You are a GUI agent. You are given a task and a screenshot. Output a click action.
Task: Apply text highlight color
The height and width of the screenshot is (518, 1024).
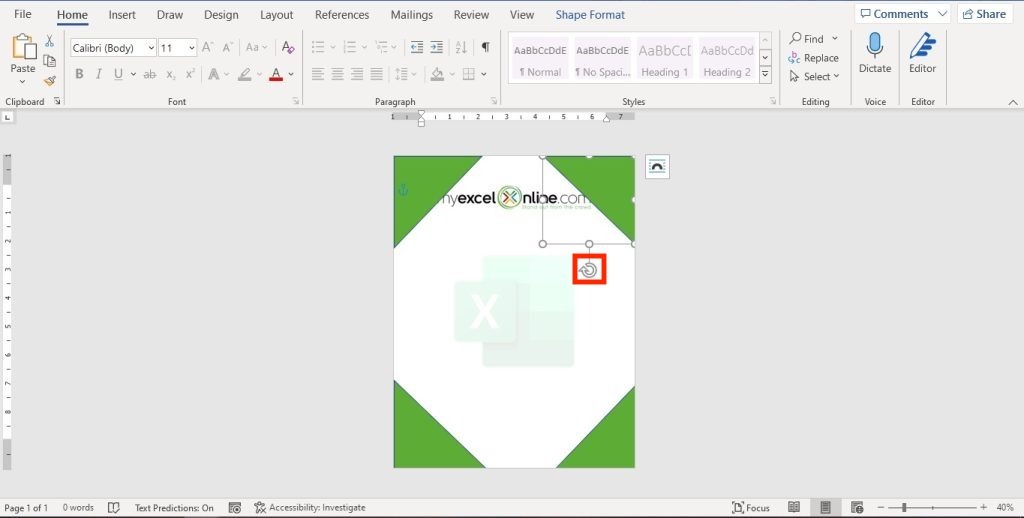[245, 74]
